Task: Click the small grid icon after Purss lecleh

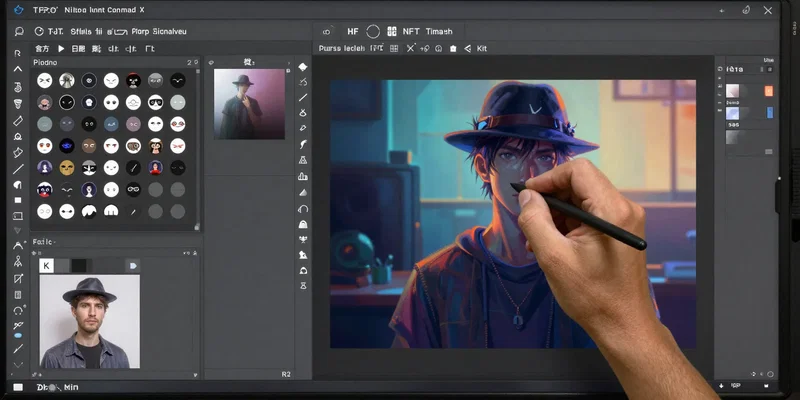Action: (x=394, y=48)
